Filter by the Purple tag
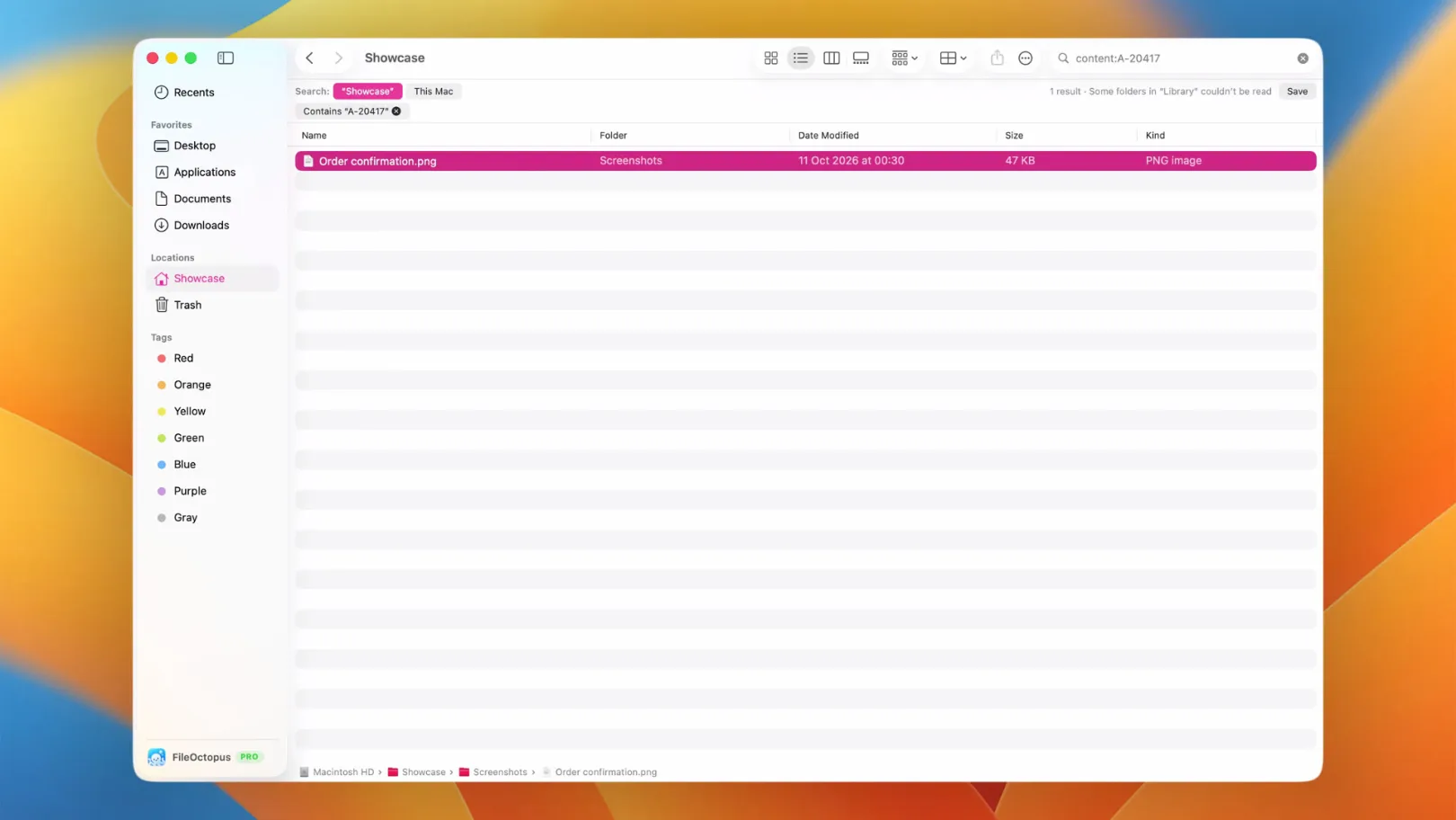This screenshot has height=820, width=1456. pyautogui.click(x=212, y=491)
